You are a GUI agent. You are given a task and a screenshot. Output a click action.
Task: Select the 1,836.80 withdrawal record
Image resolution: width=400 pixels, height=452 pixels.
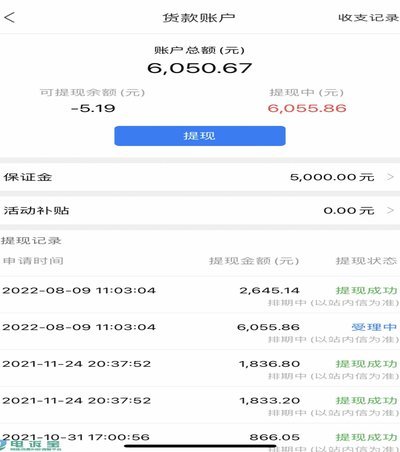pos(200,368)
